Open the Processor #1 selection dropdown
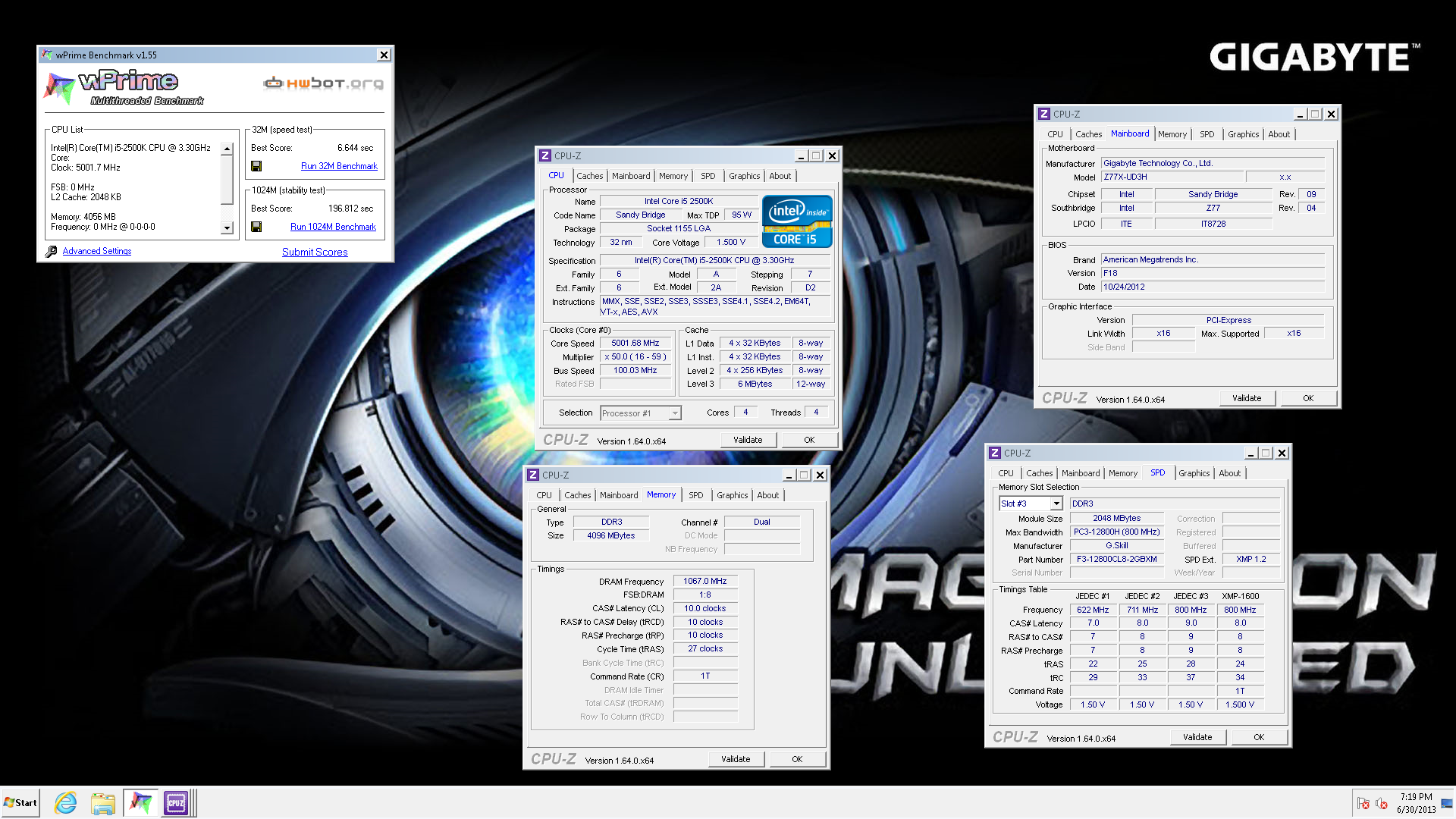The height and width of the screenshot is (819, 1456). [x=674, y=413]
